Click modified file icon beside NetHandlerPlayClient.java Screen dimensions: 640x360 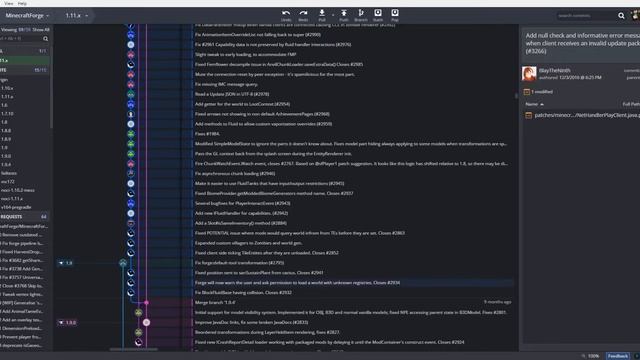529,116
